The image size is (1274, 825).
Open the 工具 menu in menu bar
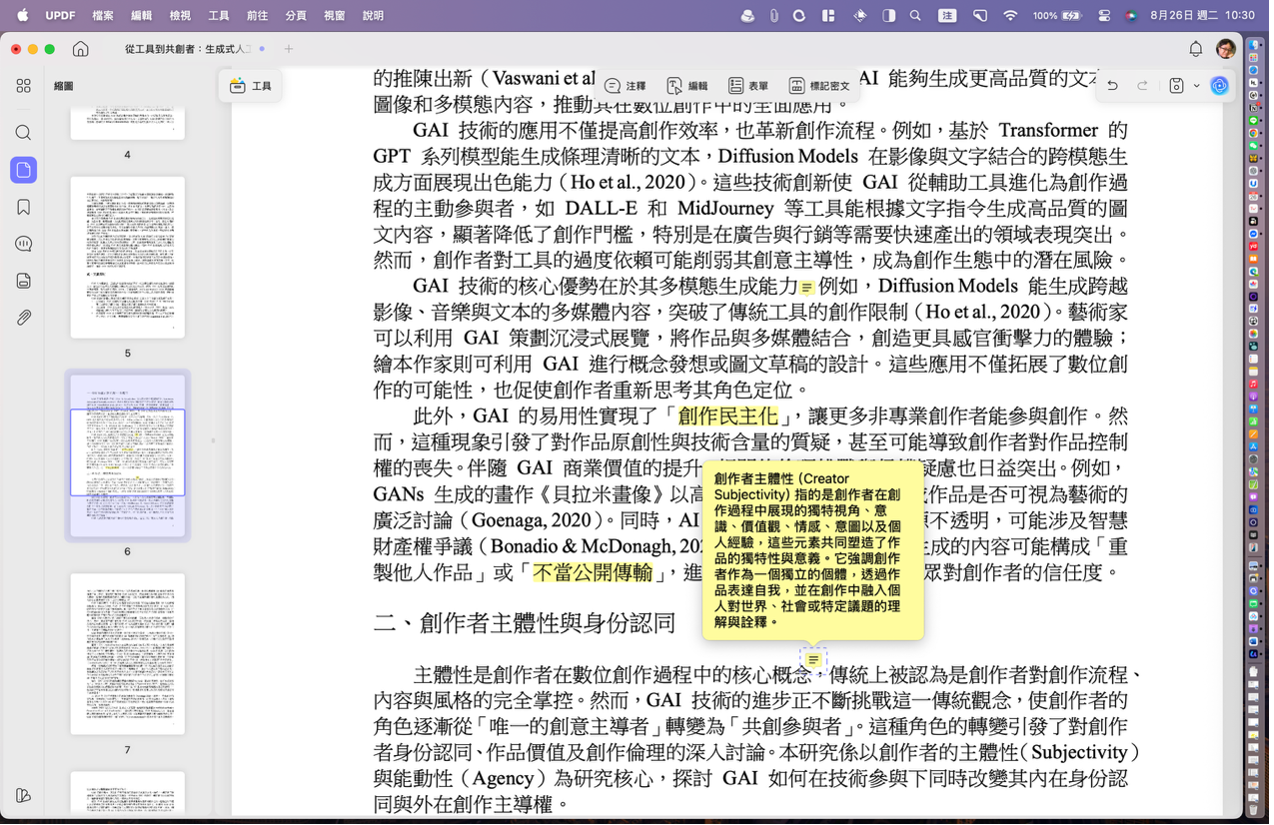(x=219, y=16)
